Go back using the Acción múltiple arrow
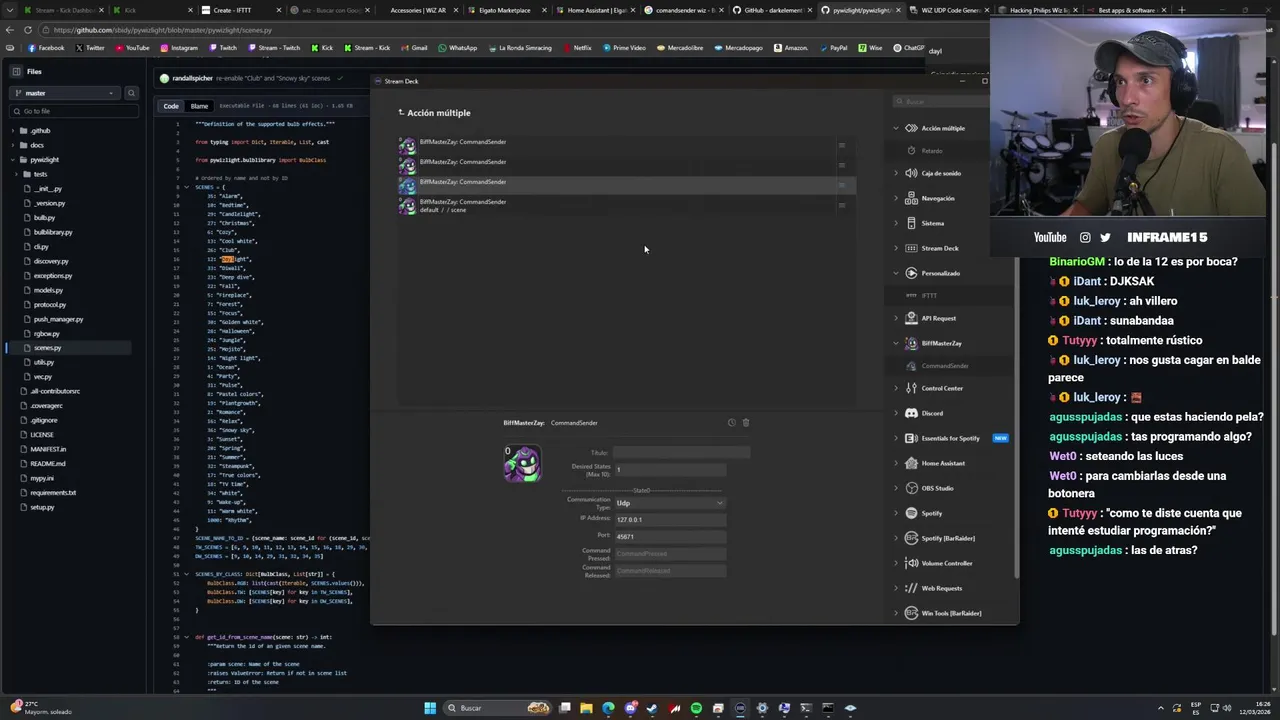Viewport: 1280px width, 720px height. tap(401, 113)
